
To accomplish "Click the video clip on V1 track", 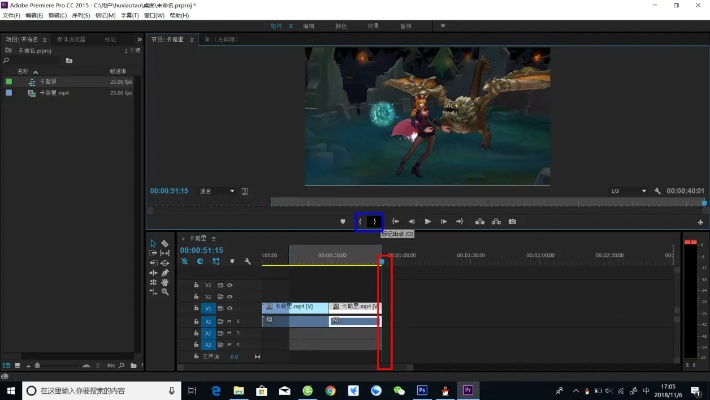I will (295, 308).
